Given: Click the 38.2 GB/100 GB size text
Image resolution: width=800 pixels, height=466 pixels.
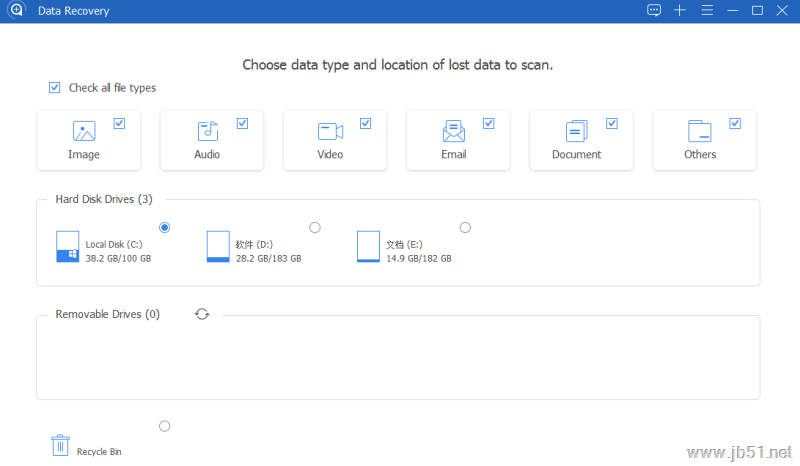Looking at the screenshot, I should coord(118,259).
